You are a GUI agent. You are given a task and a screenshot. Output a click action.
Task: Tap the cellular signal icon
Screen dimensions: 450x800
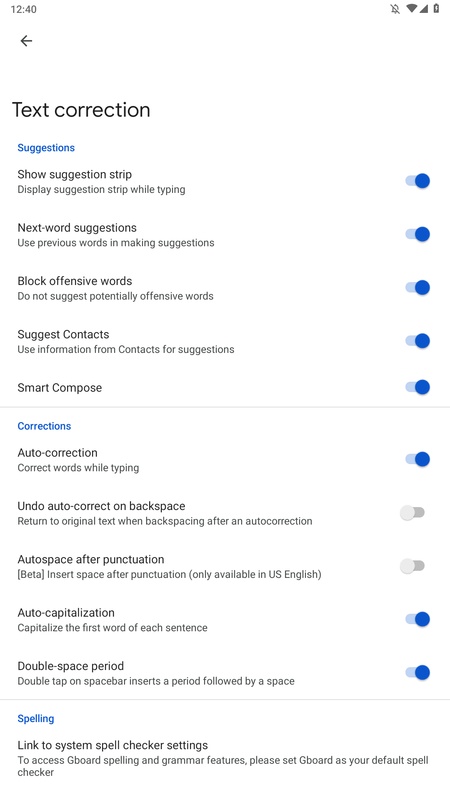click(x=423, y=9)
